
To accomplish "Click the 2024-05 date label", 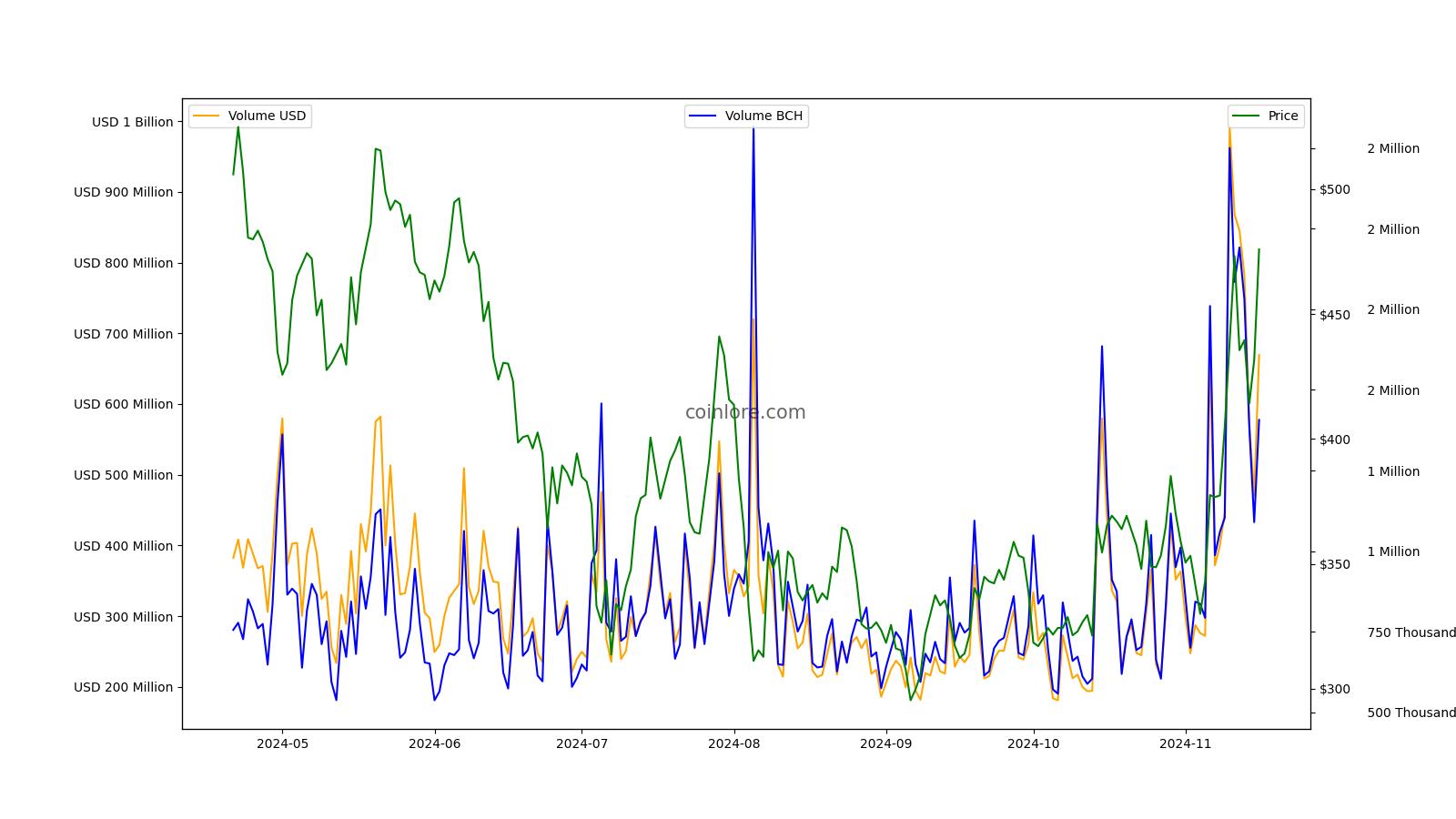I will tap(282, 743).
